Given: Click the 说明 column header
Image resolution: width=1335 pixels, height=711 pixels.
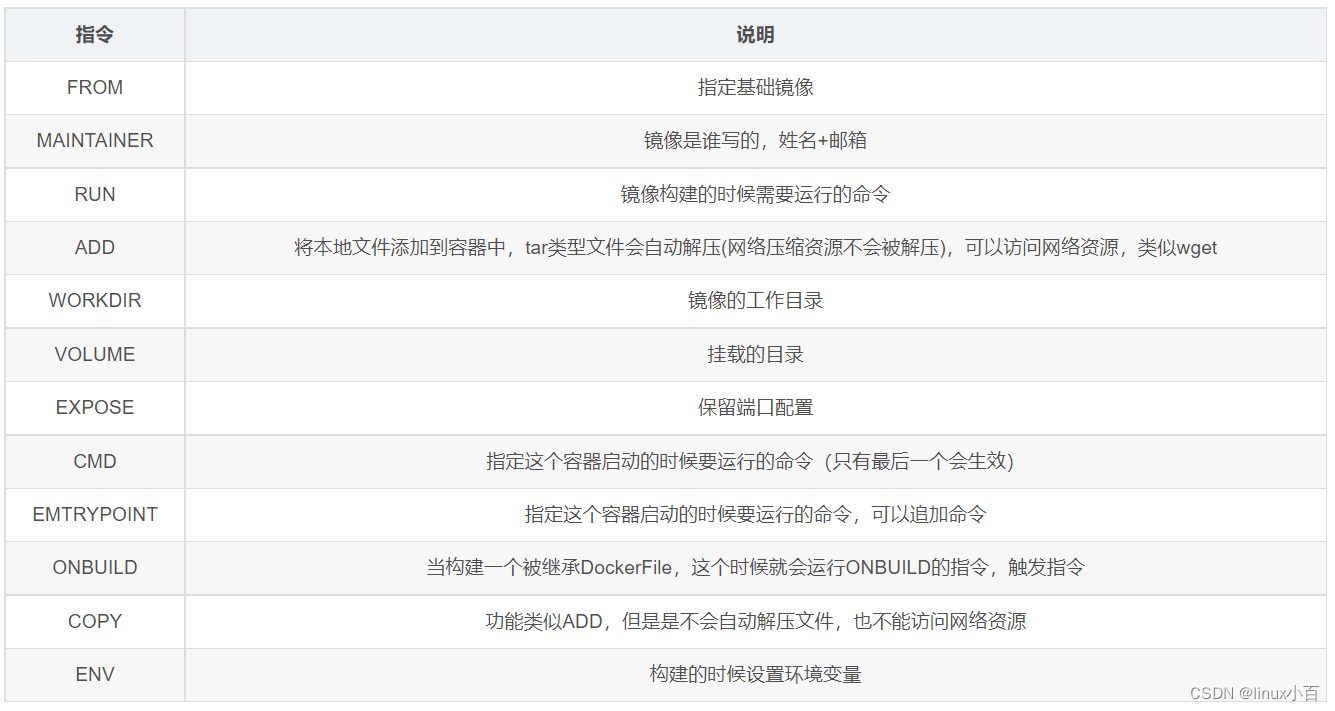Looking at the screenshot, I should point(755,34).
